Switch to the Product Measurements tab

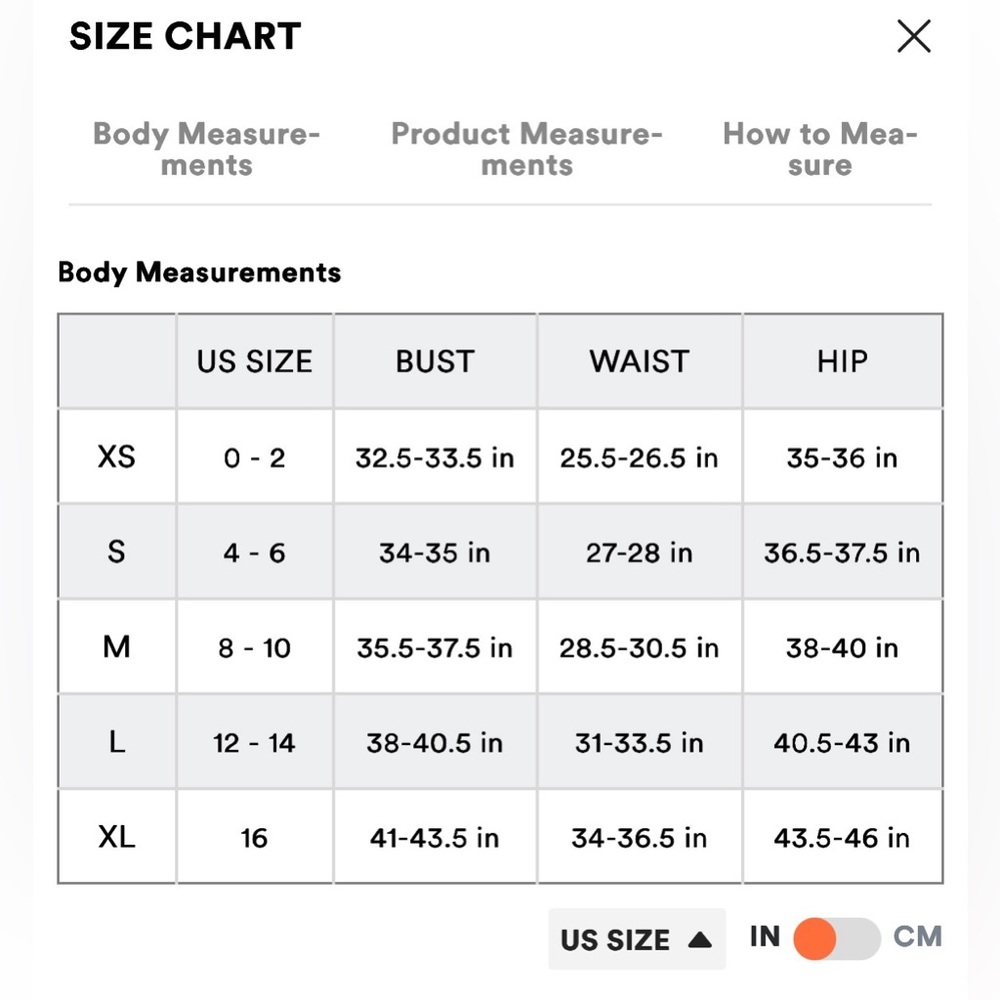[527, 149]
